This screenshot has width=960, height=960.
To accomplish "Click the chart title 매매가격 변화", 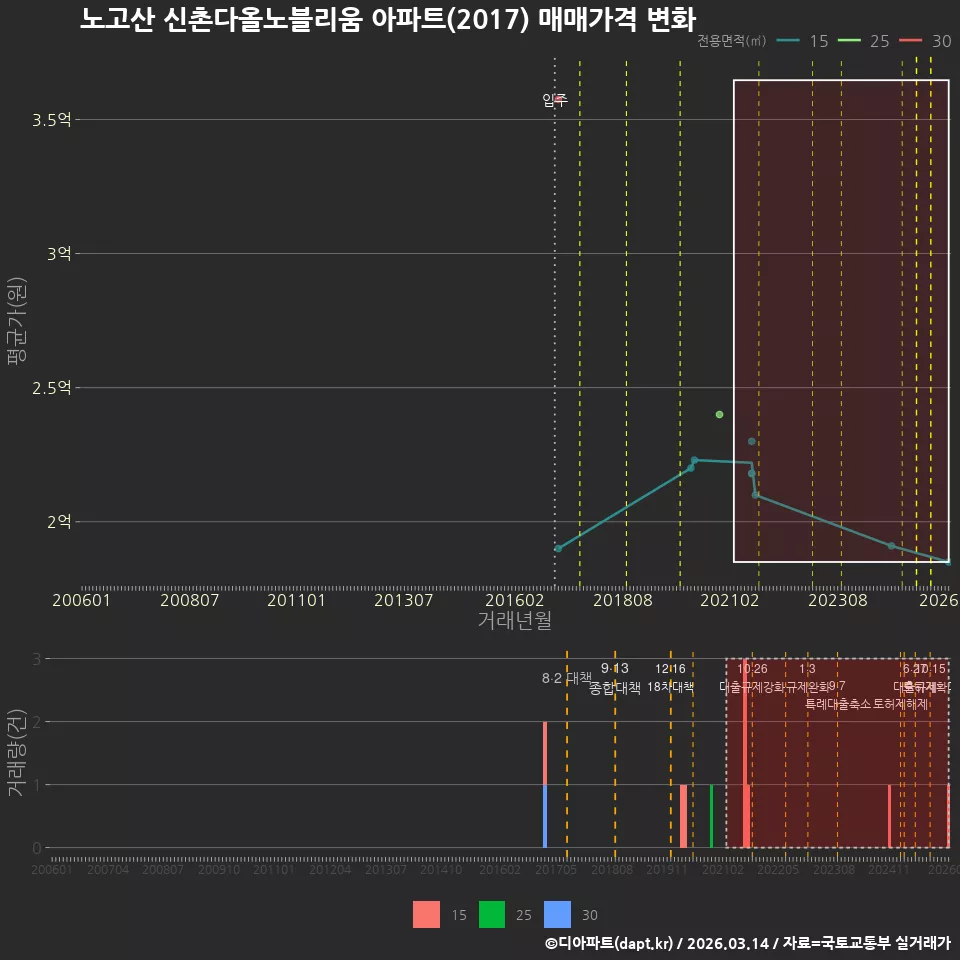I will 617,20.
